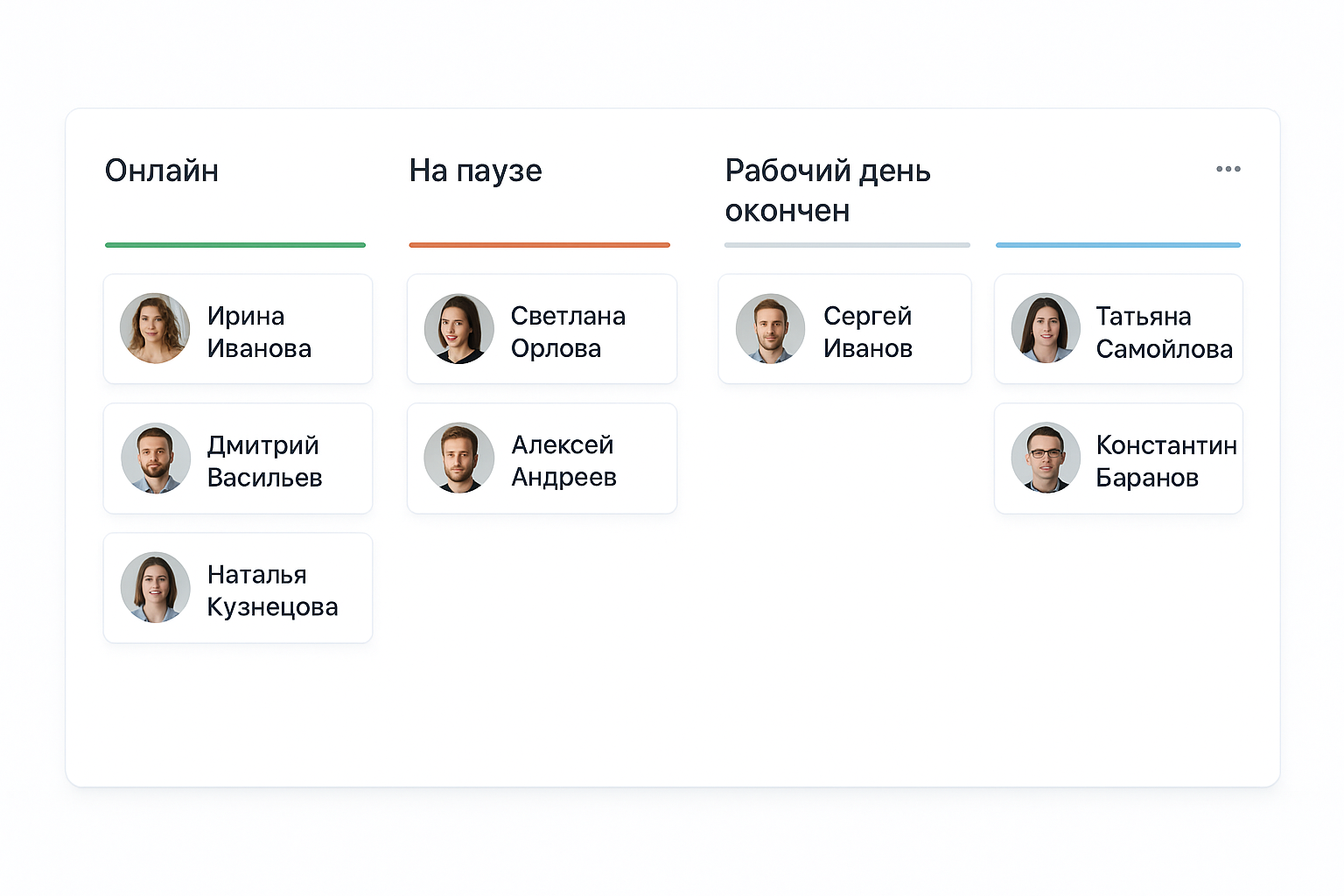Viewport: 1344px width, 896px height.
Task: Click the Рабочий день окончен column header
Action: pos(827,190)
